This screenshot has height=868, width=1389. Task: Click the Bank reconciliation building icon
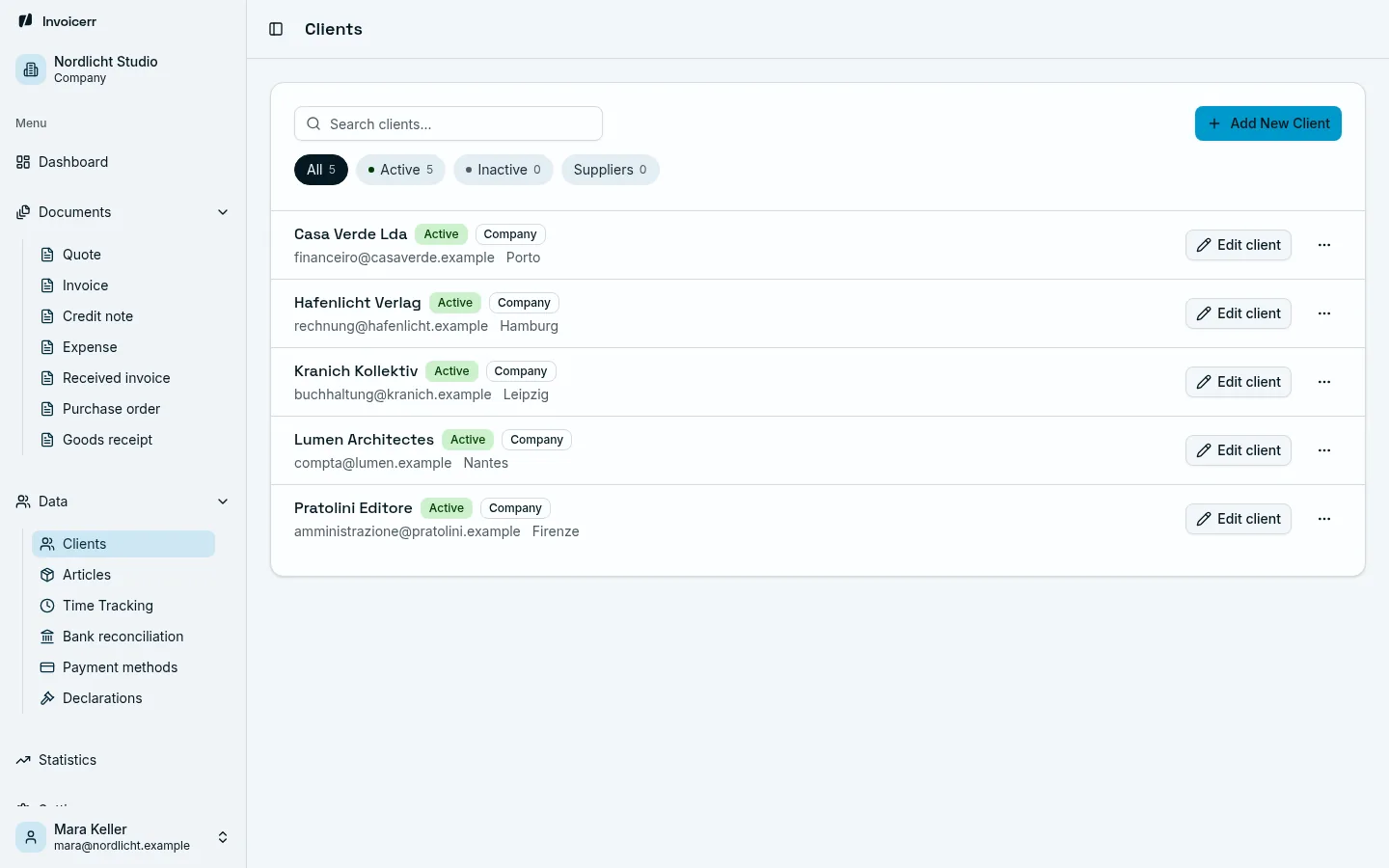47,637
